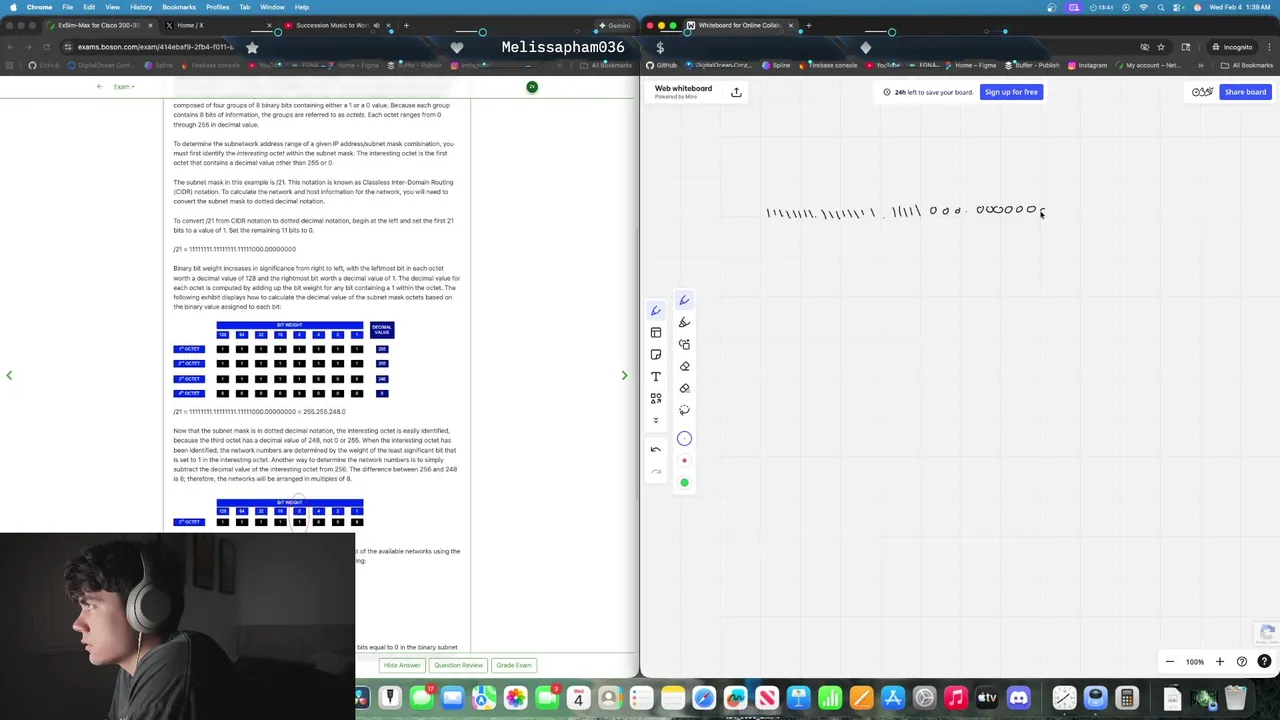
Task: Open the History menu
Action: tap(141, 7)
